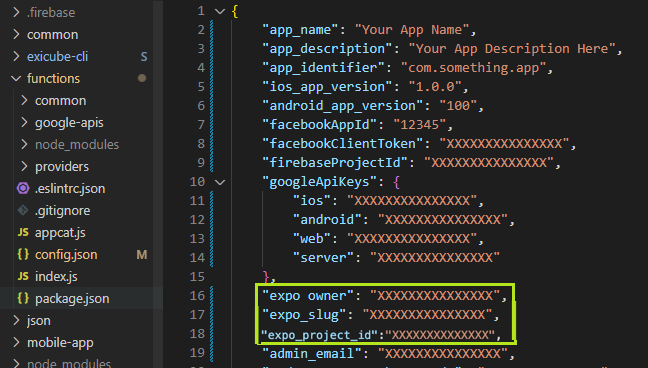Image resolution: width=648 pixels, height=368 pixels.
Task: Select the mobile-app folder name
Action: click(x=60, y=343)
